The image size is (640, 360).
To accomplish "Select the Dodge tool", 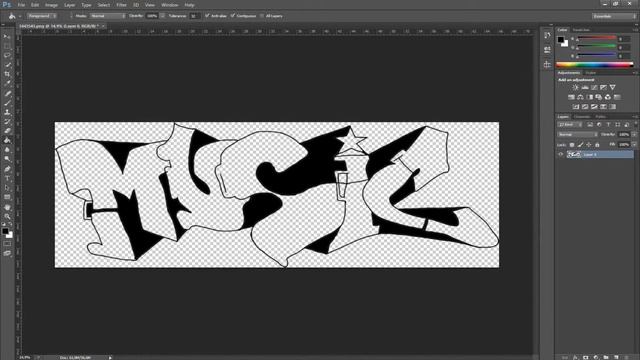I will (x=7, y=159).
